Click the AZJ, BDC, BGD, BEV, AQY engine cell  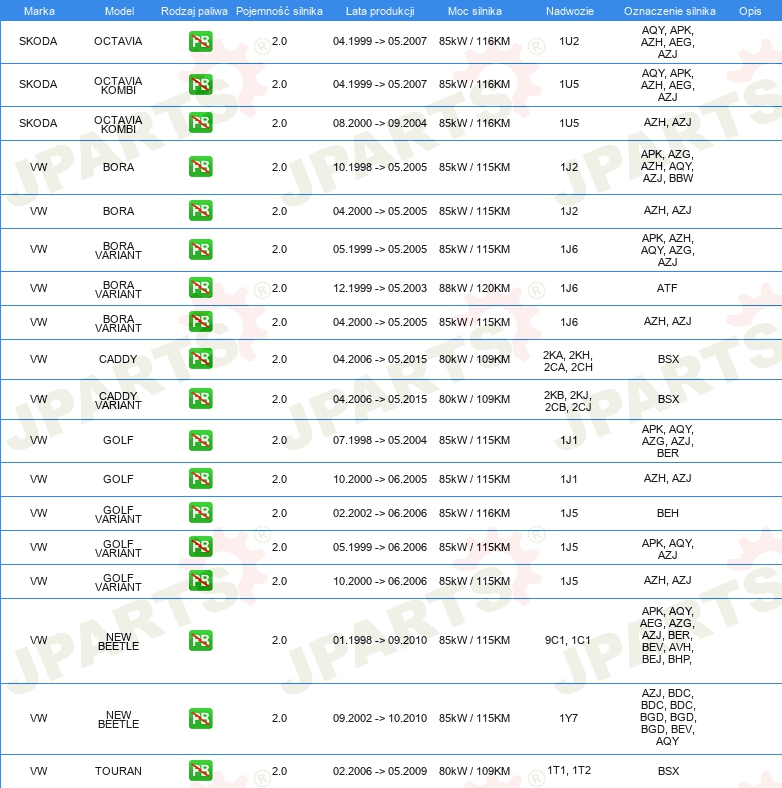667,717
